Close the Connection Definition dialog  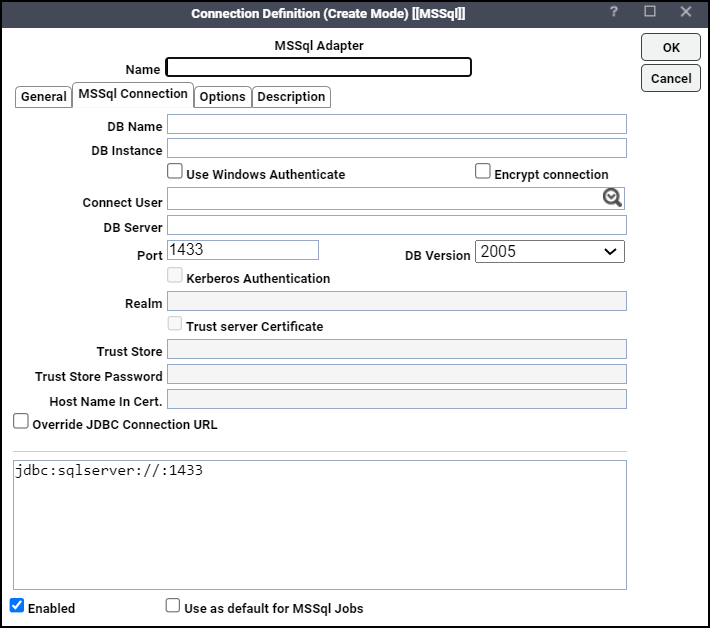coord(686,11)
